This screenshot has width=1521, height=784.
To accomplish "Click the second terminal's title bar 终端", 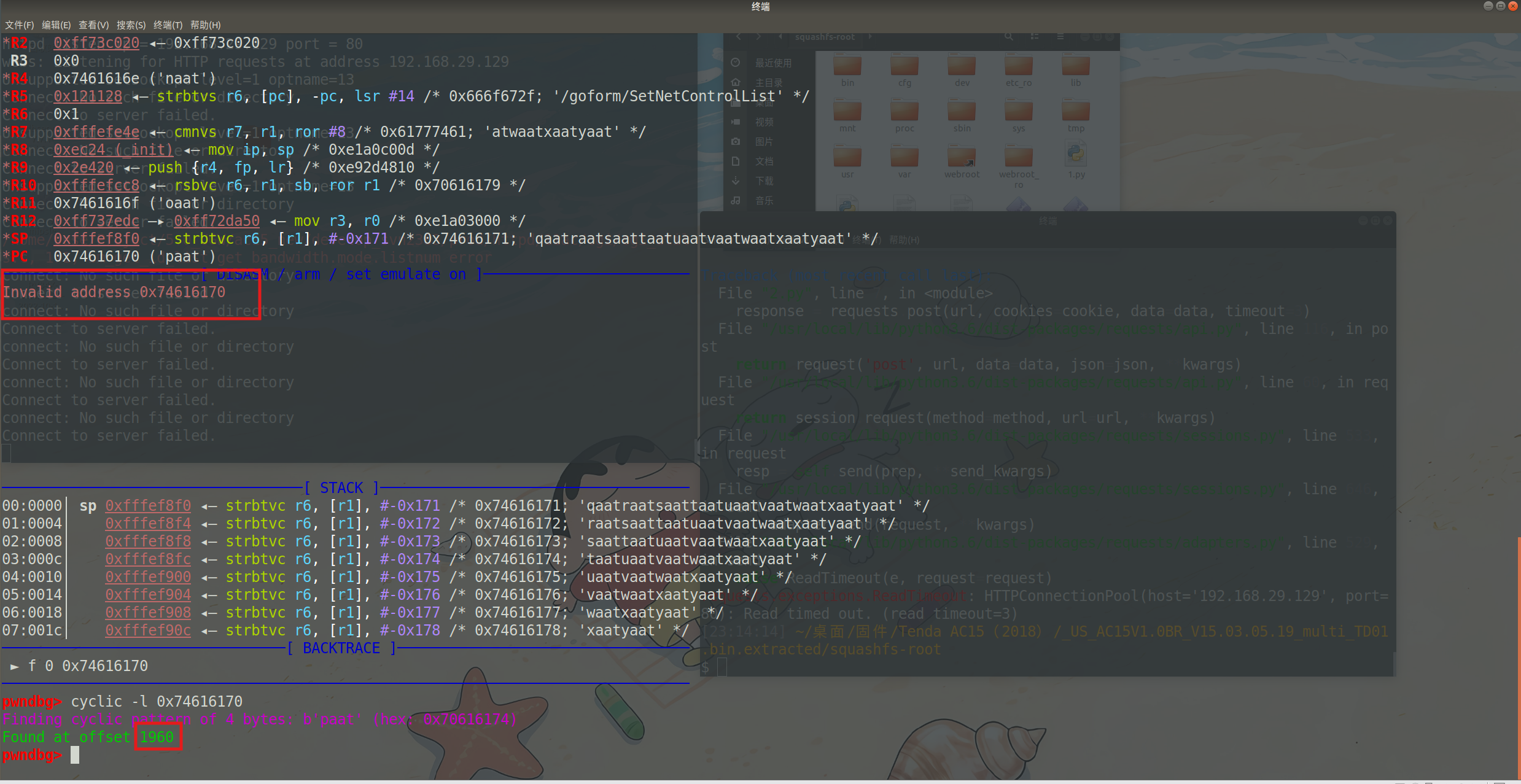I will [x=1048, y=220].
